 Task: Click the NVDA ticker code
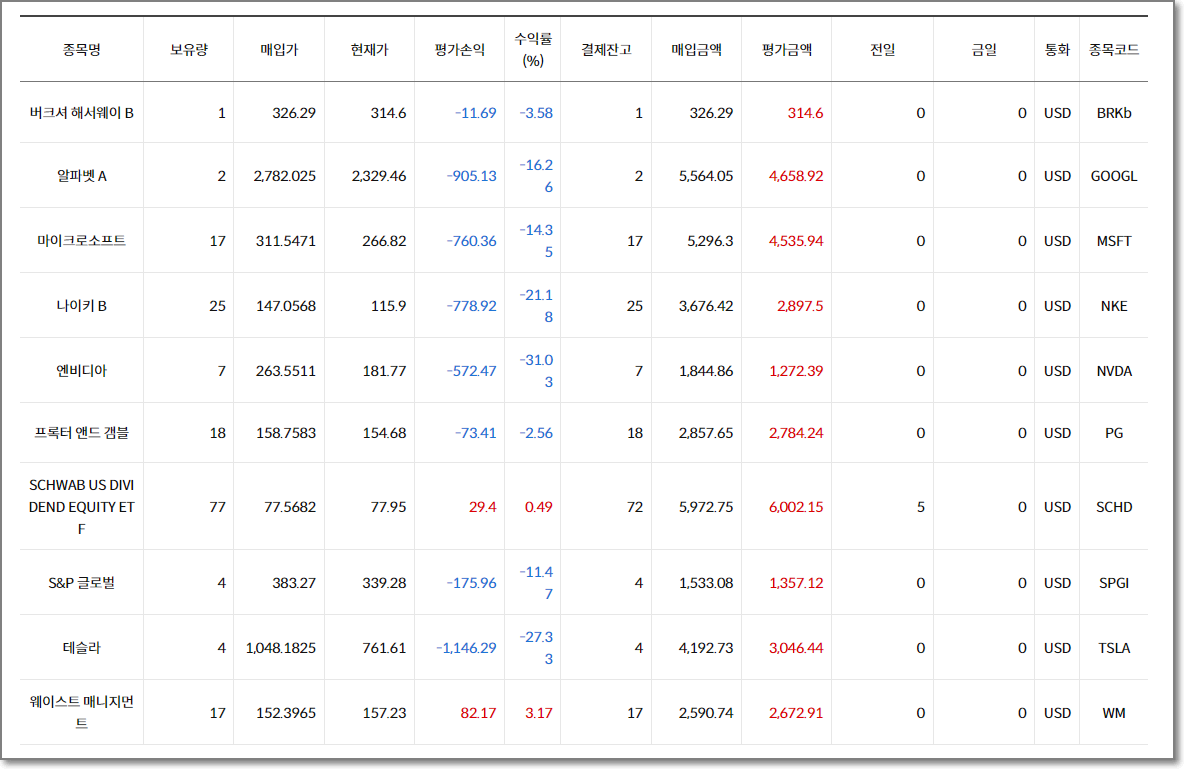[x=1114, y=371]
